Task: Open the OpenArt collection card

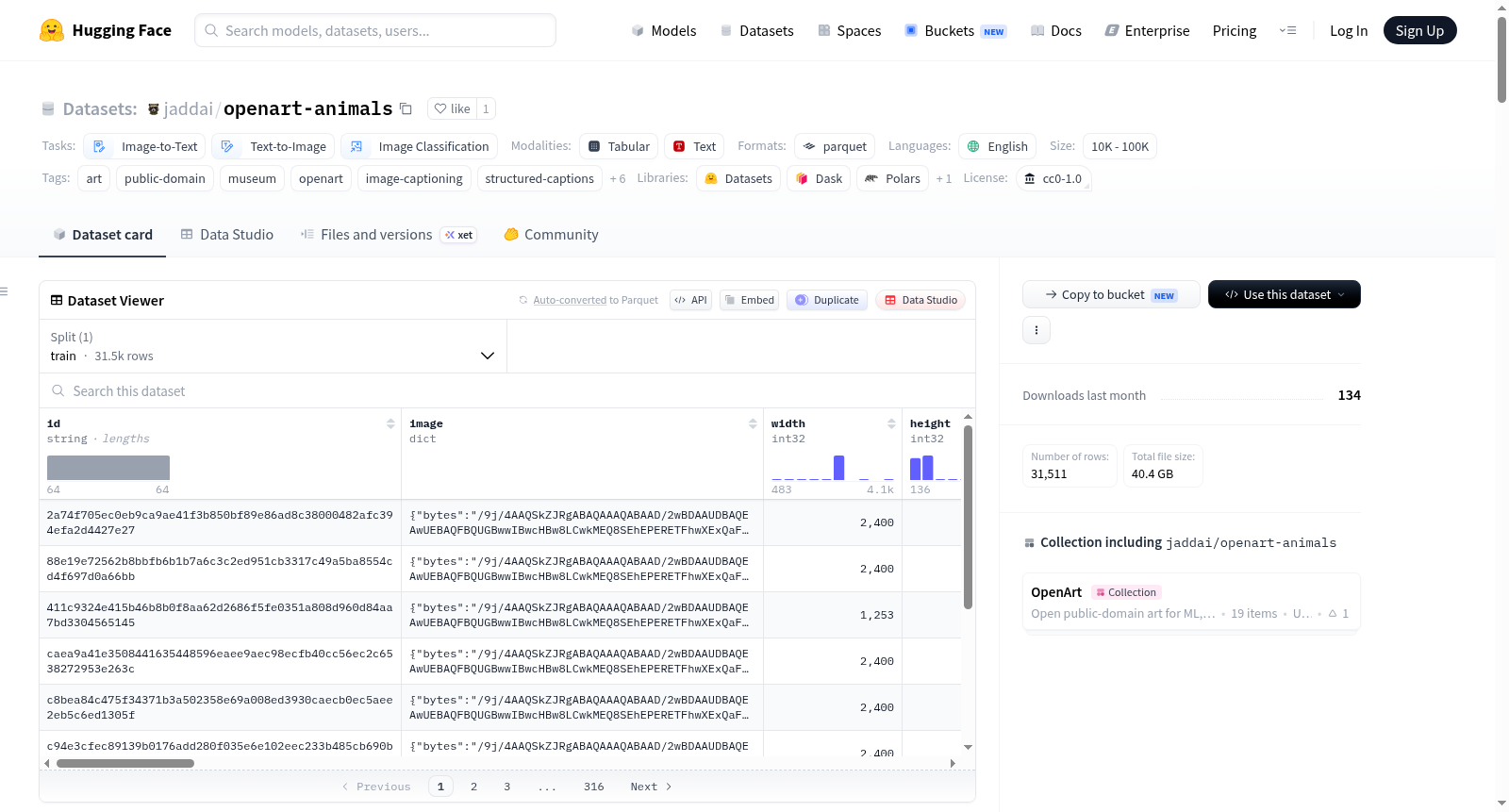Action: tap(1191, 603)
